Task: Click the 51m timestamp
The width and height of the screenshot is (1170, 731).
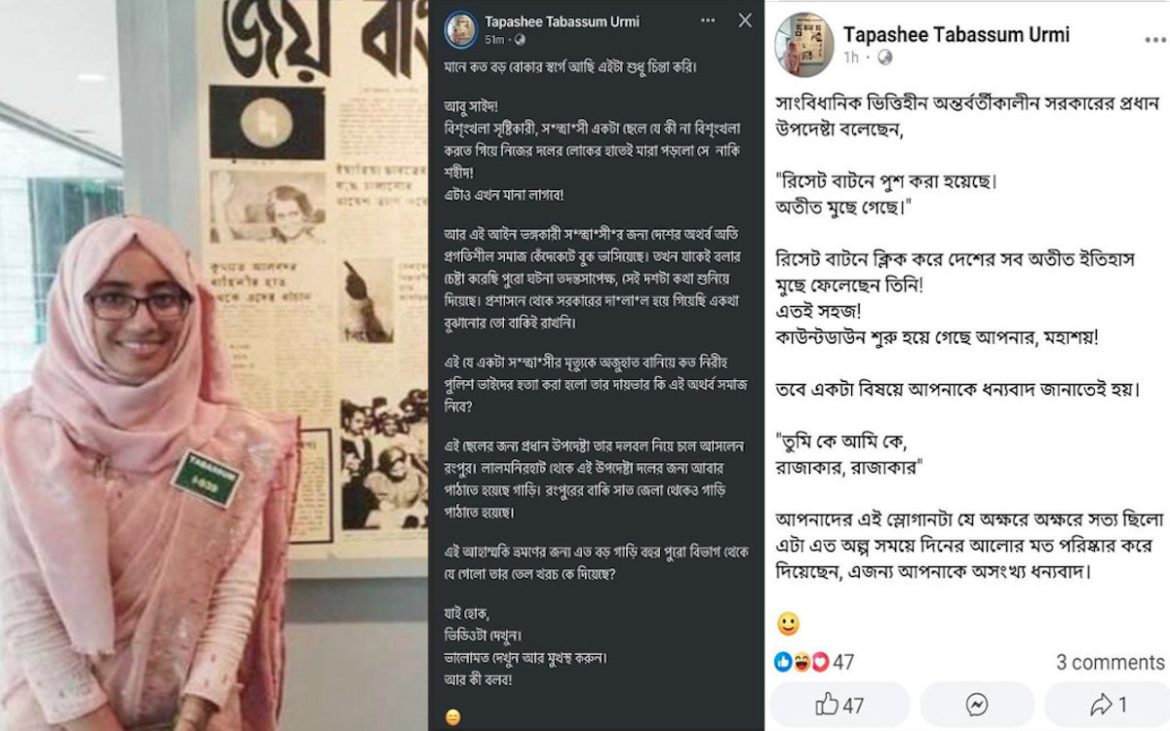Action: click(x=495, y=39)
